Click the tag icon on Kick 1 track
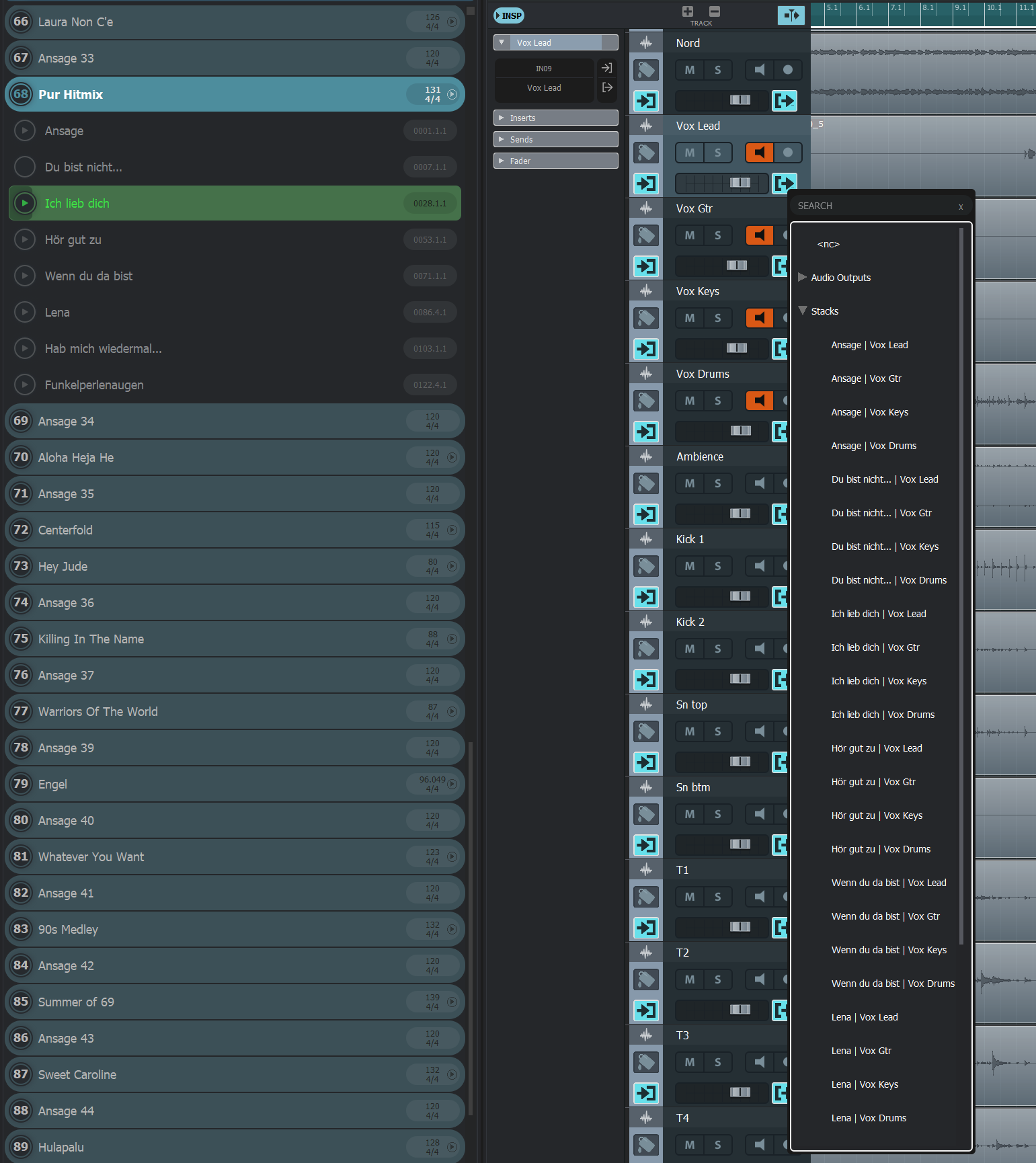 (x=646, y=566)
